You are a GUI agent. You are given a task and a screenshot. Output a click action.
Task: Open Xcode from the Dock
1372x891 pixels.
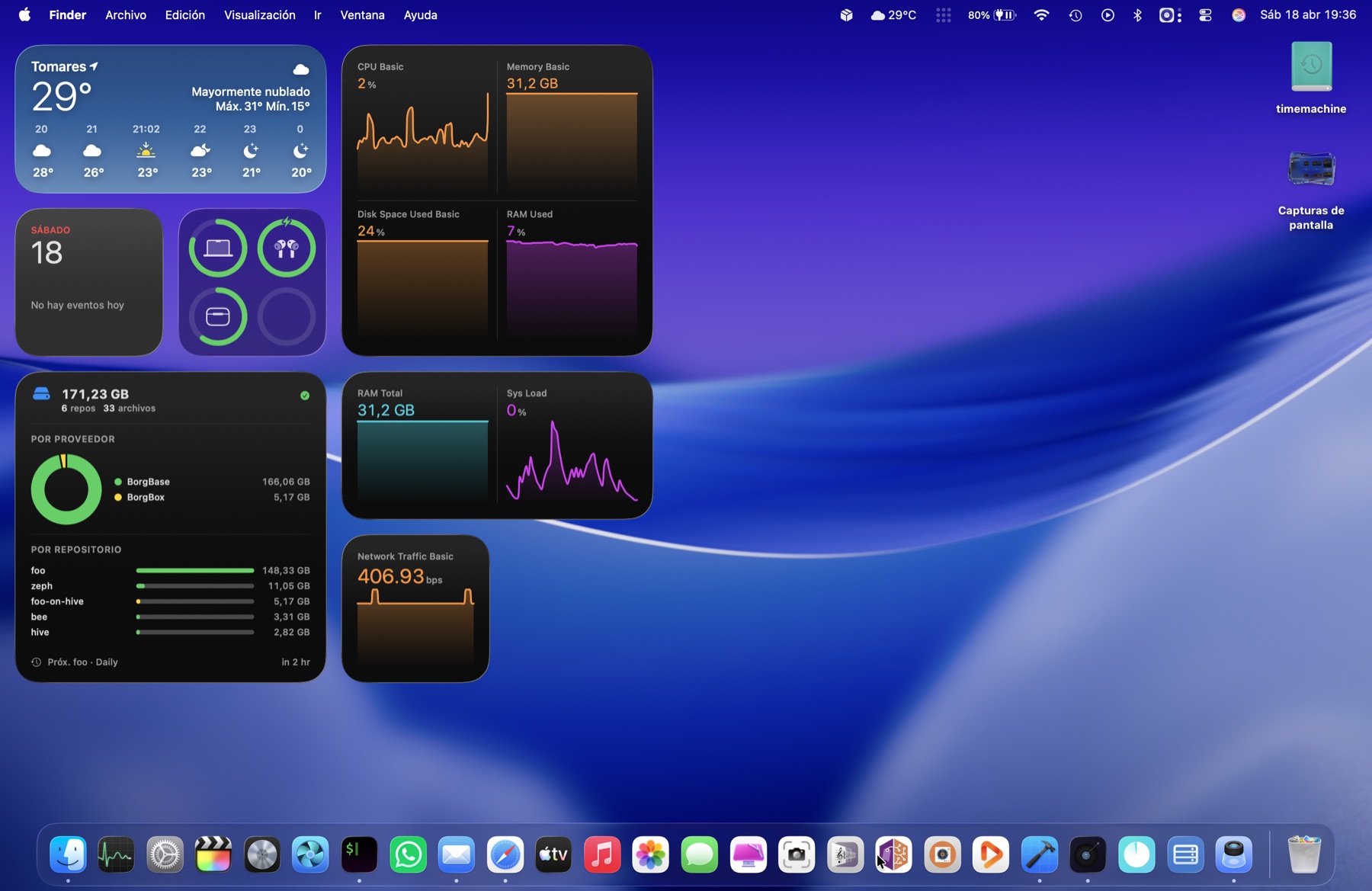(1039, 854)
